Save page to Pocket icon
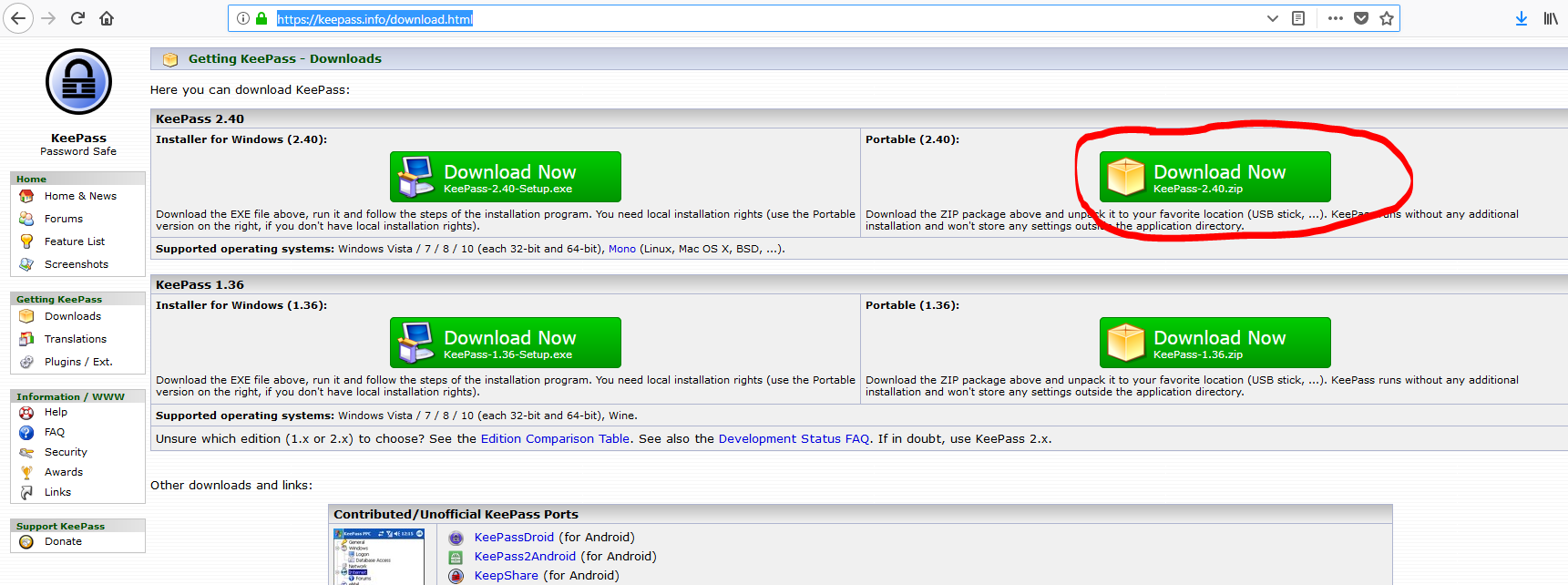Image resolution: width=1568 pixels, height=585 pixels. pos(1361,18)
